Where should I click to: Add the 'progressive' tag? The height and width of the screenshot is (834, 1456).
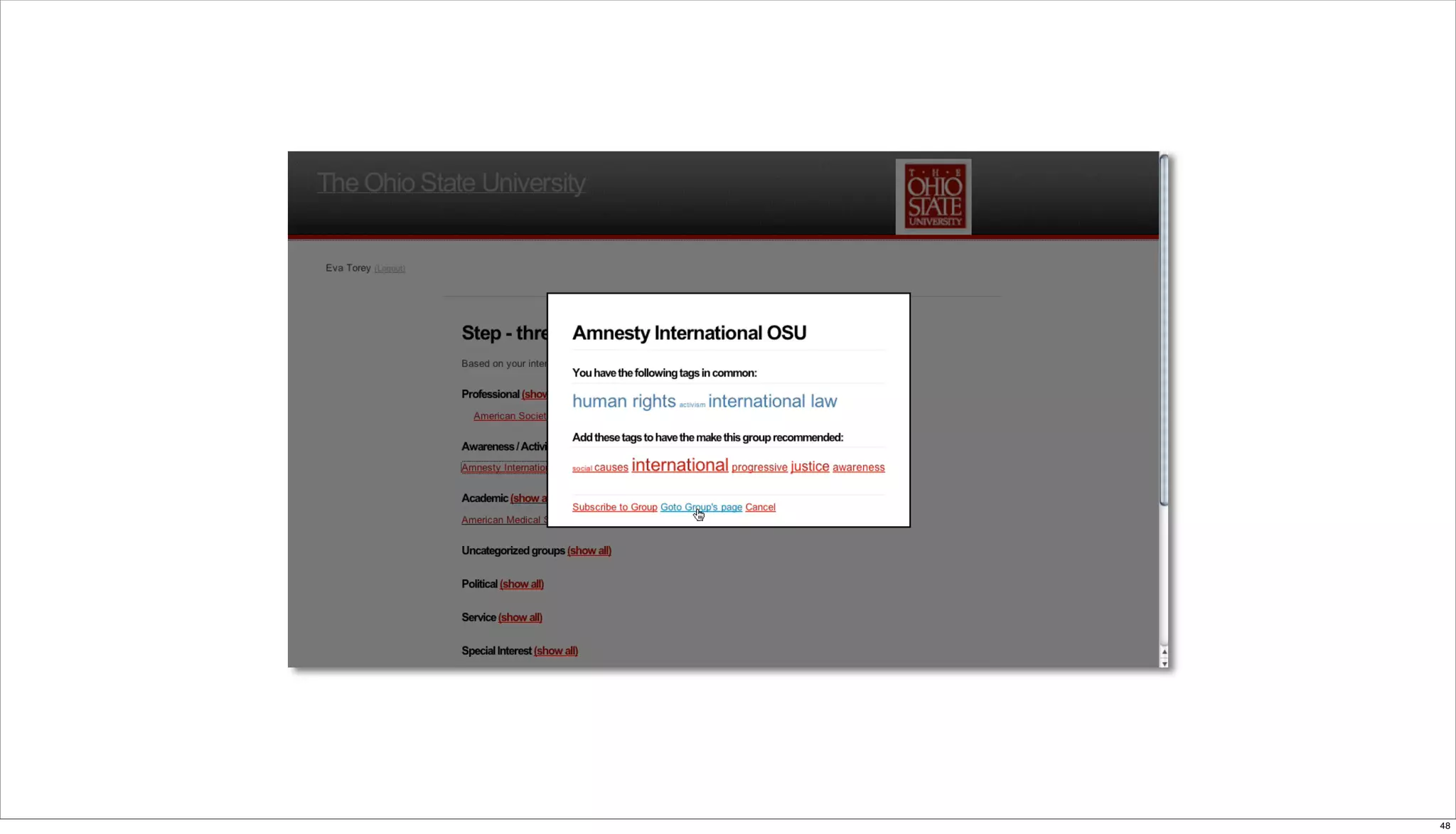click(x=759, y=467)
